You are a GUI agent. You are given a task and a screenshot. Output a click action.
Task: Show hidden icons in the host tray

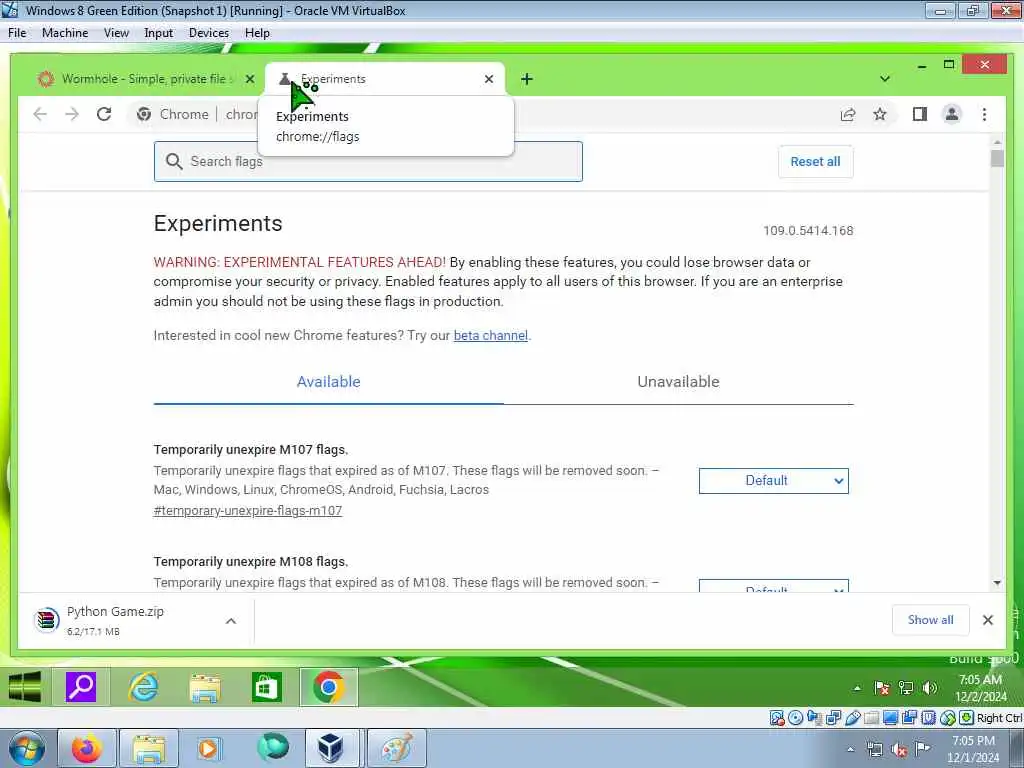pos(850,749)
